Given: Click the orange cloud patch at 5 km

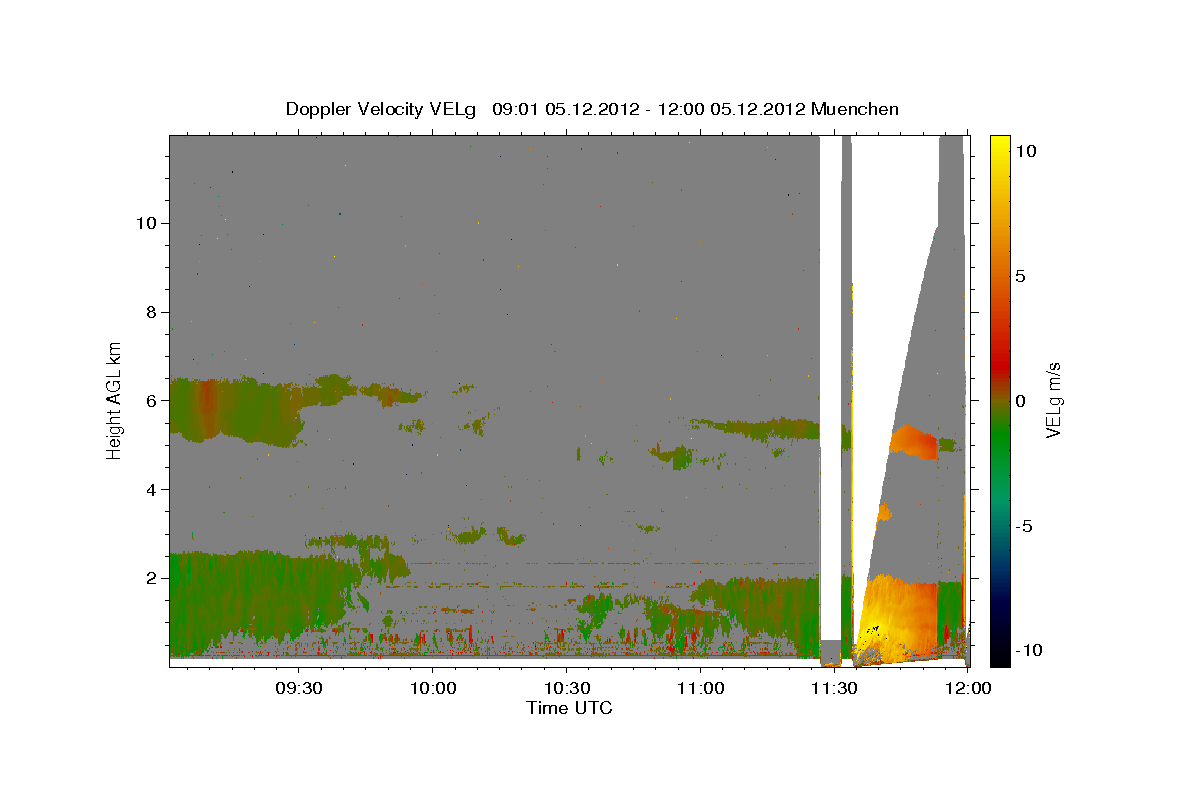Looking at the screenshot, I should 913,441.
